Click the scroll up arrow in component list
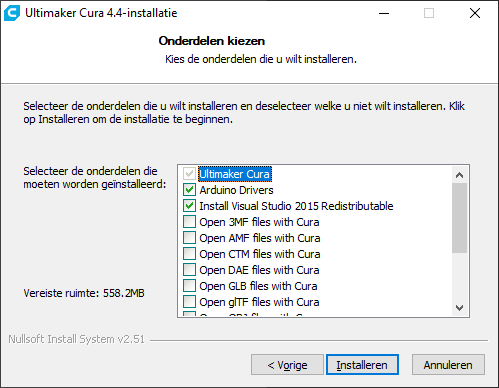The image size is (499, 388). click(460, 175)
